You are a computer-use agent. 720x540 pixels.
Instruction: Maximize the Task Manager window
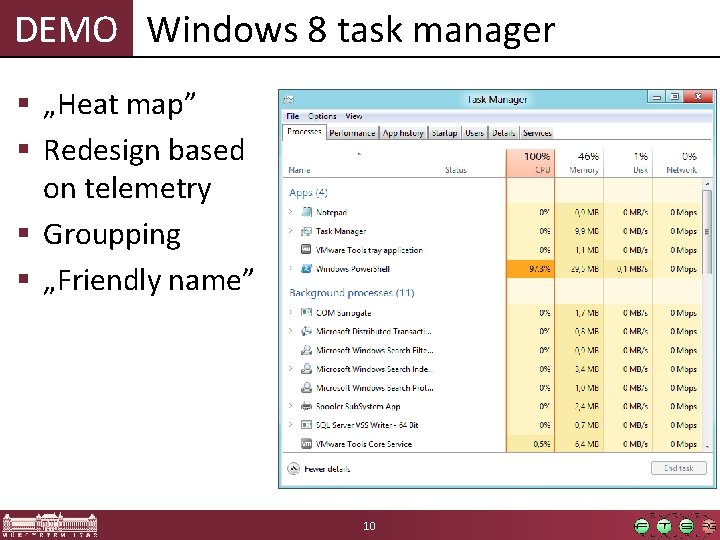(x=675, y=97)
